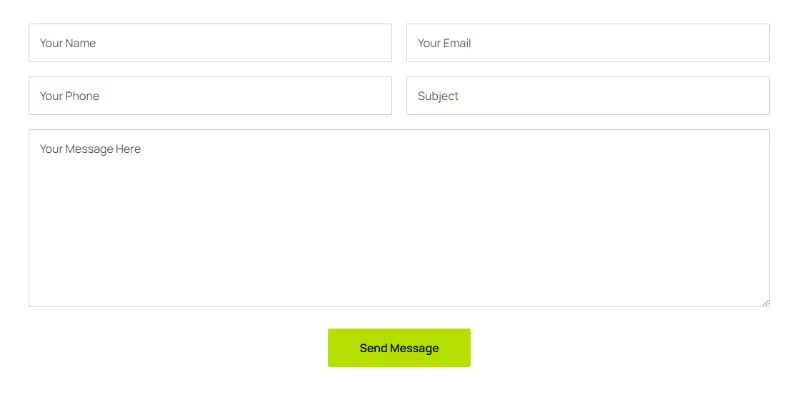Submit the form with the green button
The height and width of the screenshot is (397, 800).
399,348
